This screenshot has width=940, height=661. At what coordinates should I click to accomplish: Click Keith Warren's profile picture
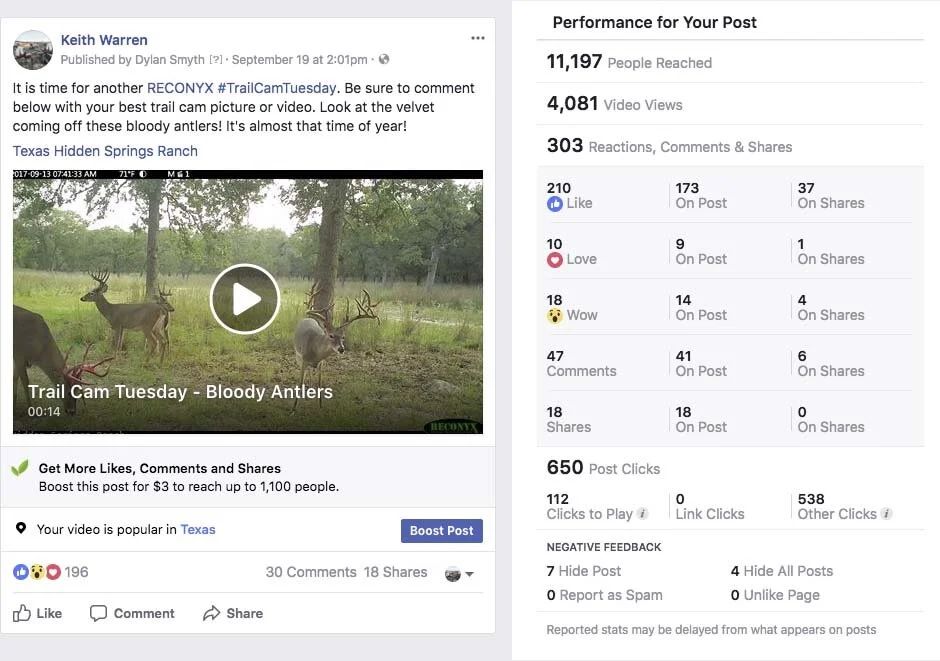(33, 50)
